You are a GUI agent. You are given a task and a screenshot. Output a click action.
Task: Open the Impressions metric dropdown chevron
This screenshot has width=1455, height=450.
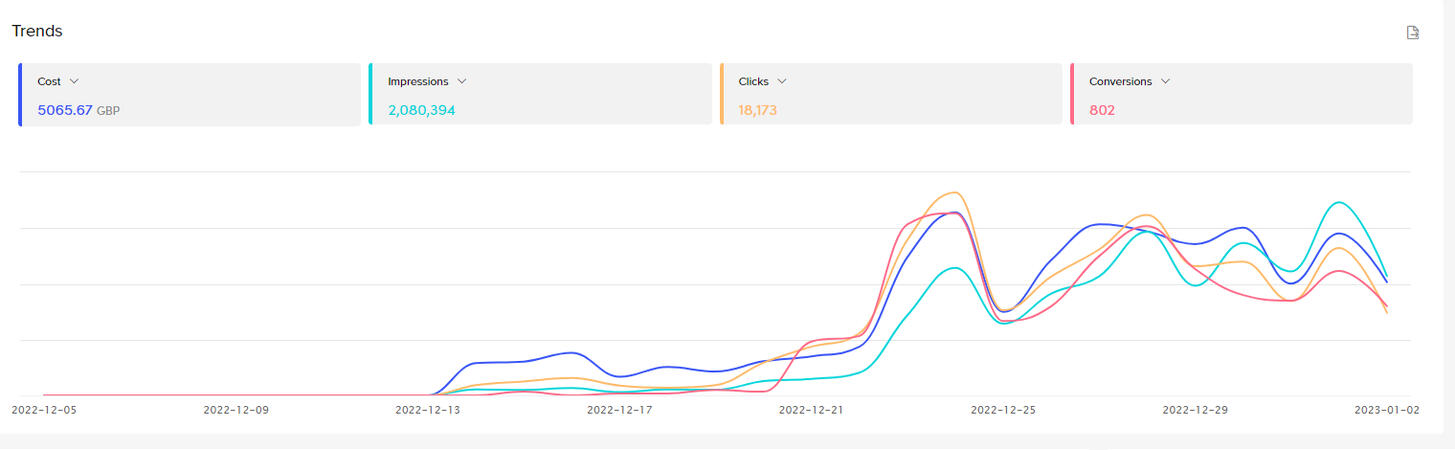coord(462,81)
